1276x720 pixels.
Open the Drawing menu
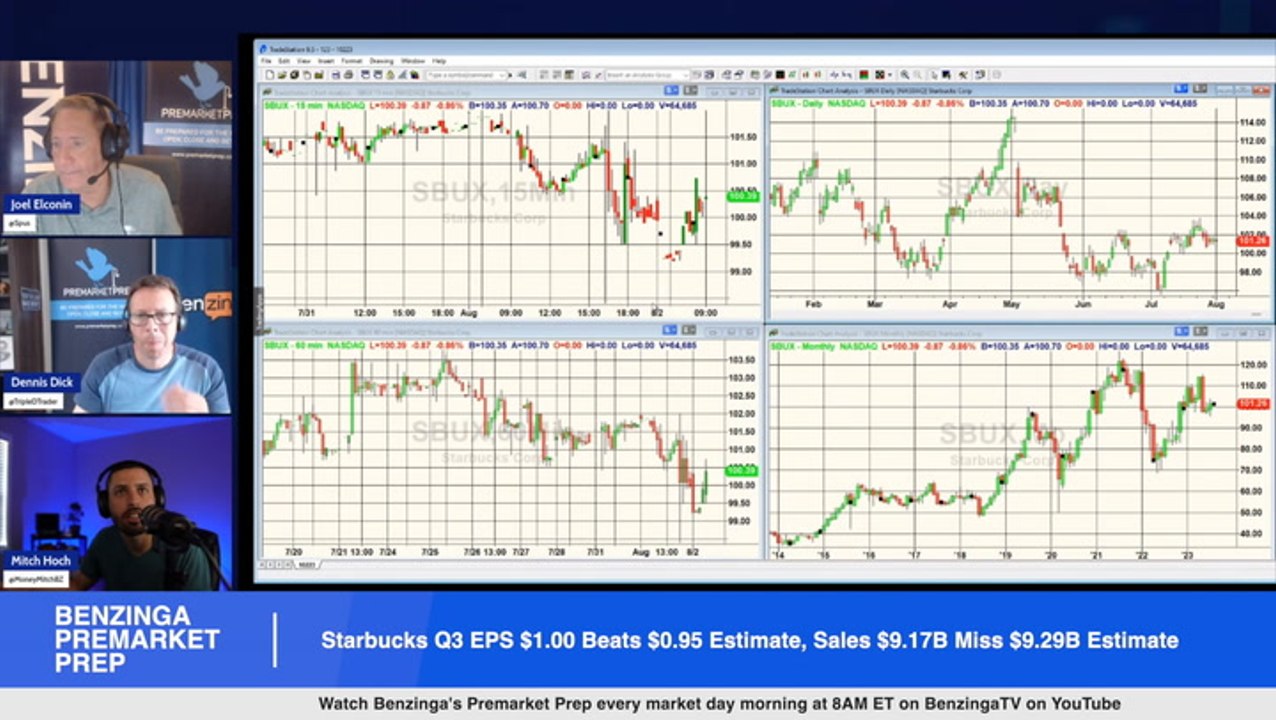point(381,61)
